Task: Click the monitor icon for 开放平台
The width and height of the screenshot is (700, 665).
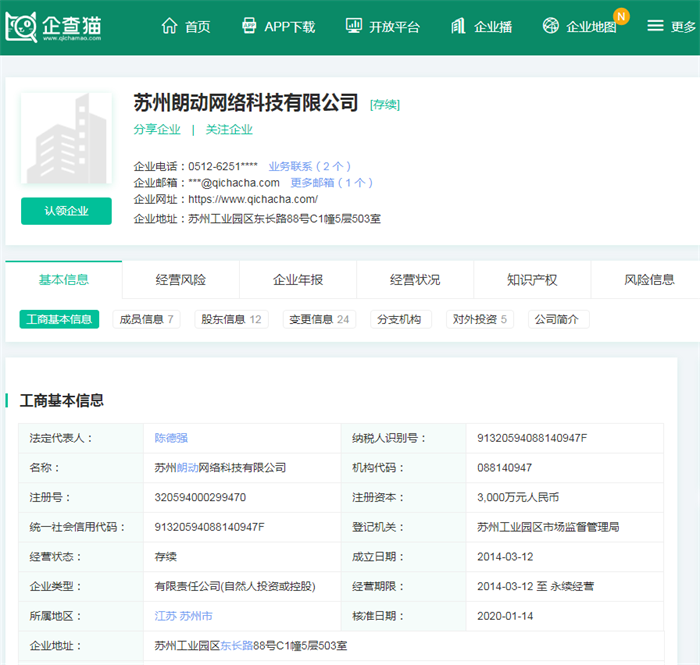Action: coord(354,26)
